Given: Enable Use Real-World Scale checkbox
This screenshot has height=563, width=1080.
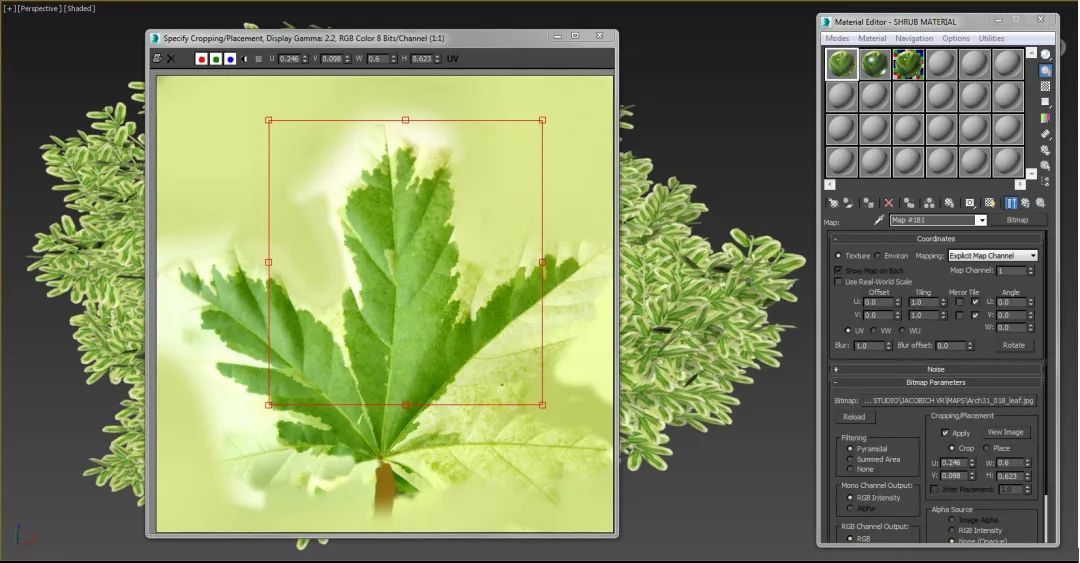Looking at the screenshot, I should pos(838,282).
